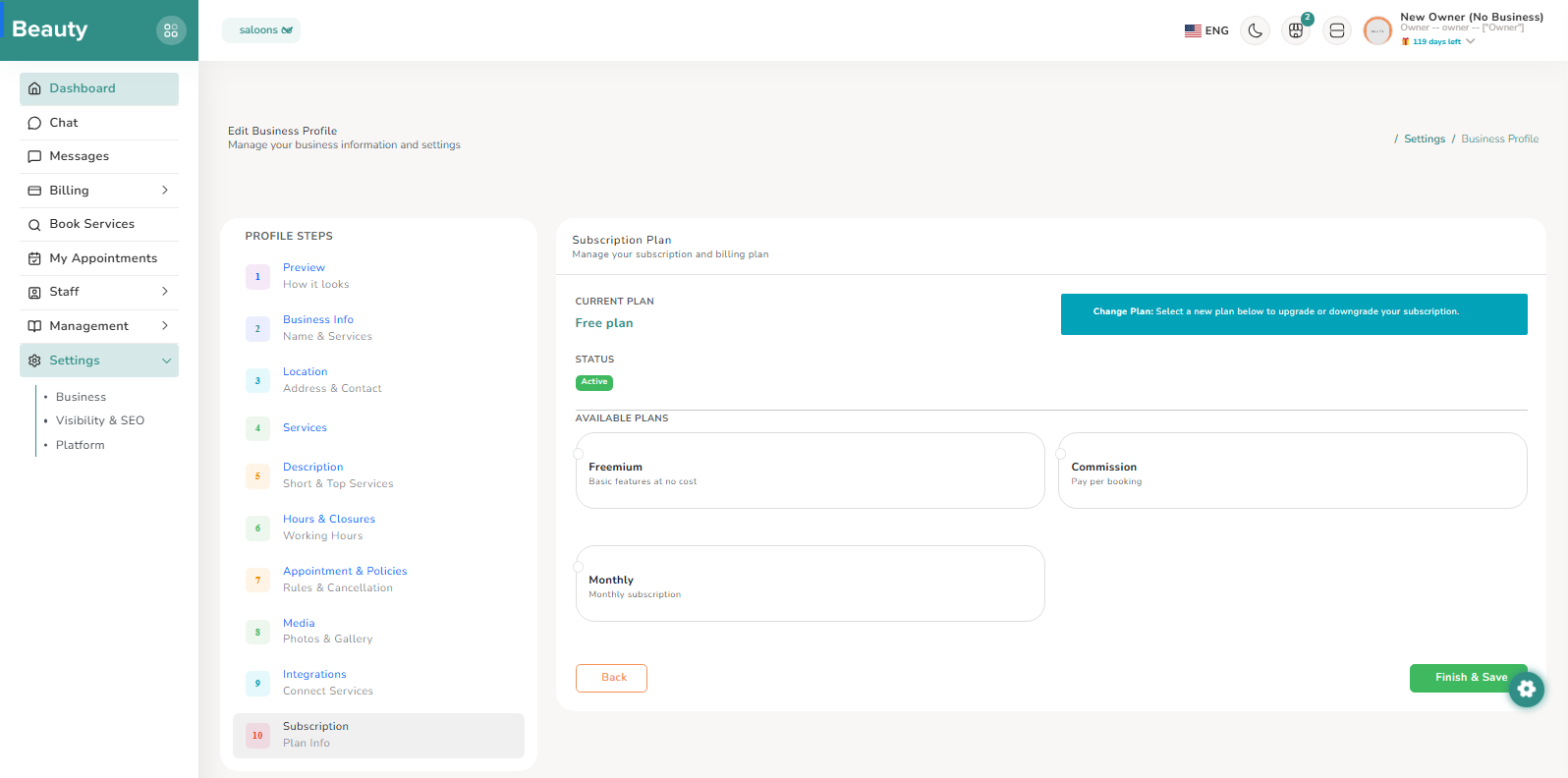Go to Dashboard menu item

[99, 88]
